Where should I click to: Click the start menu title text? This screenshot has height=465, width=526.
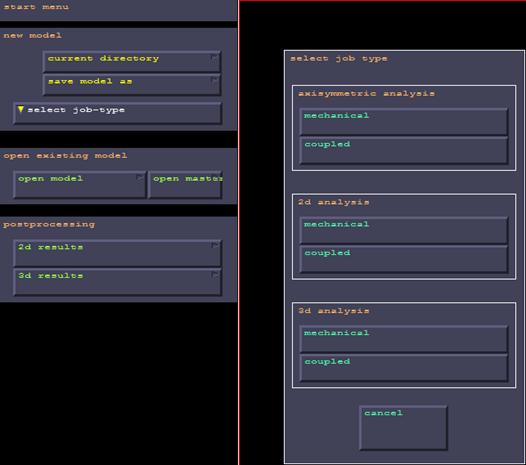tap(36, 7)
